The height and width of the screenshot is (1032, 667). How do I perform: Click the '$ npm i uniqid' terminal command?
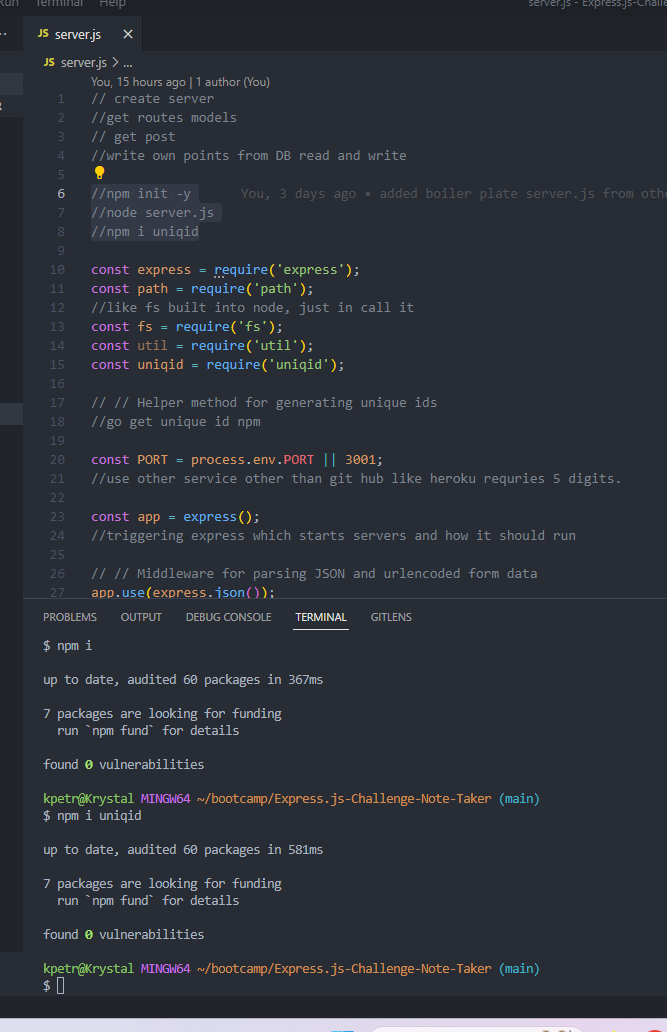tap(92, 815)
